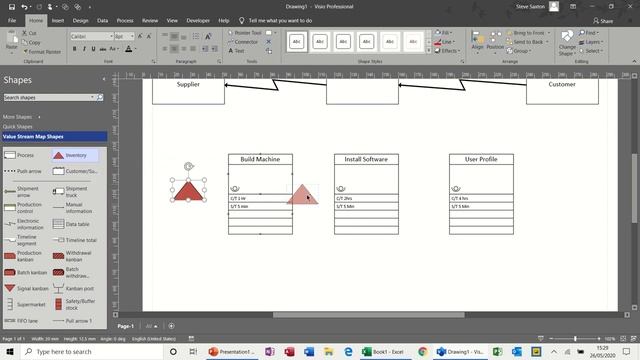Viewport: 640px width, 360px height.
Task: Switch to the Design tab
Action: pos(80,20)
